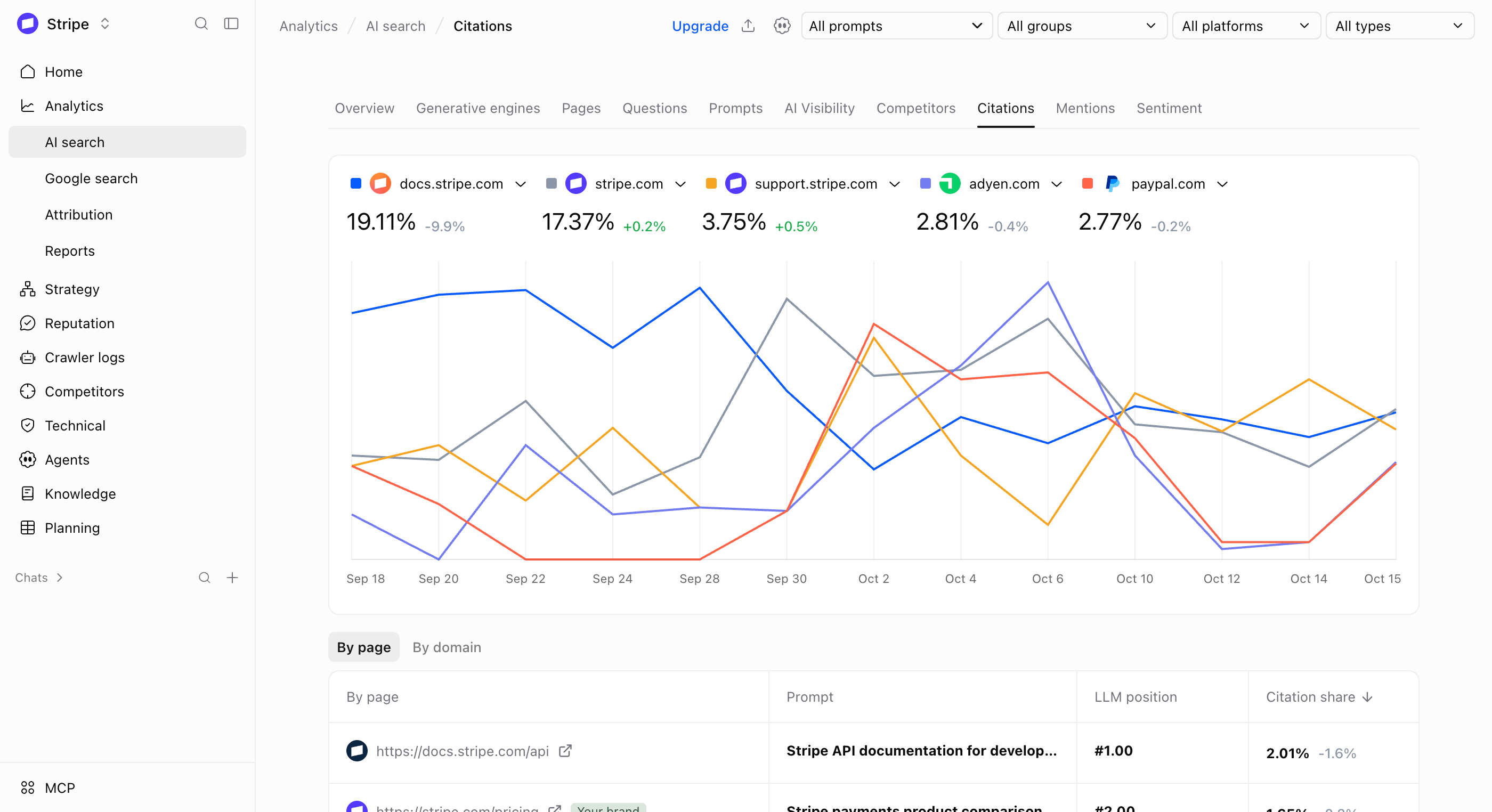Toggle the sidebar panel icon
The image size is (1492, 812).
click(231, 24)
